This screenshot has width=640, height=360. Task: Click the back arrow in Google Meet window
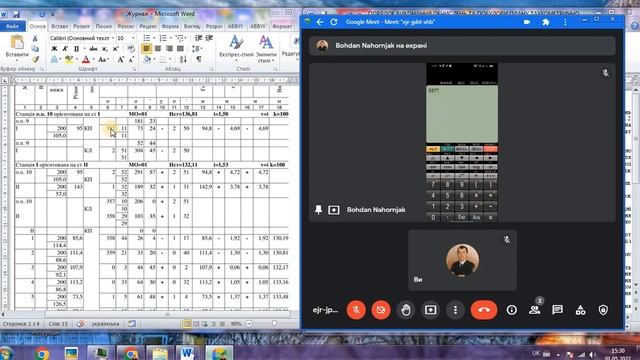(x=320, y=22)
